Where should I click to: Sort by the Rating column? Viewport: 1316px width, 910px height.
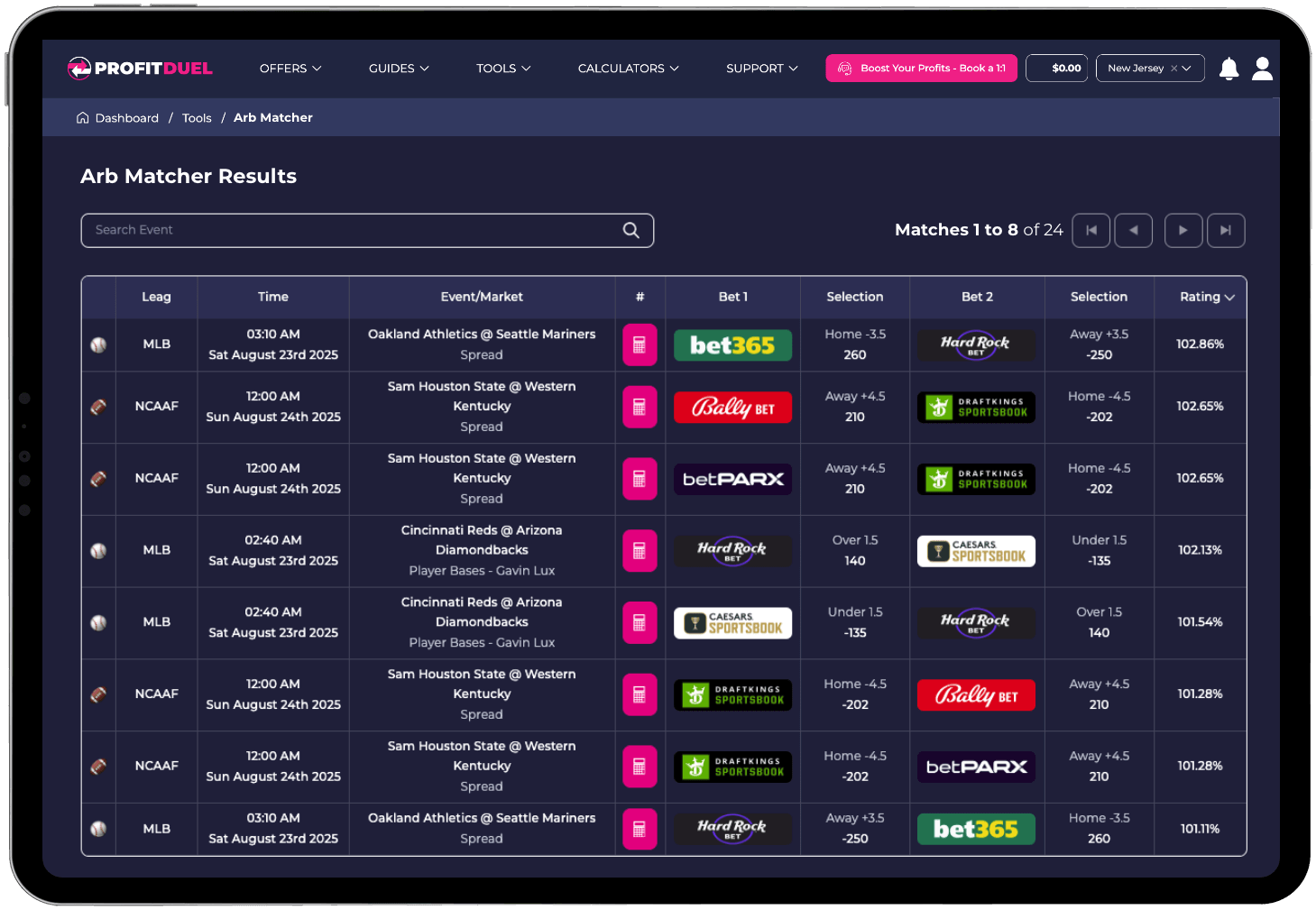pyautogui.click(x=1207, y=297)
